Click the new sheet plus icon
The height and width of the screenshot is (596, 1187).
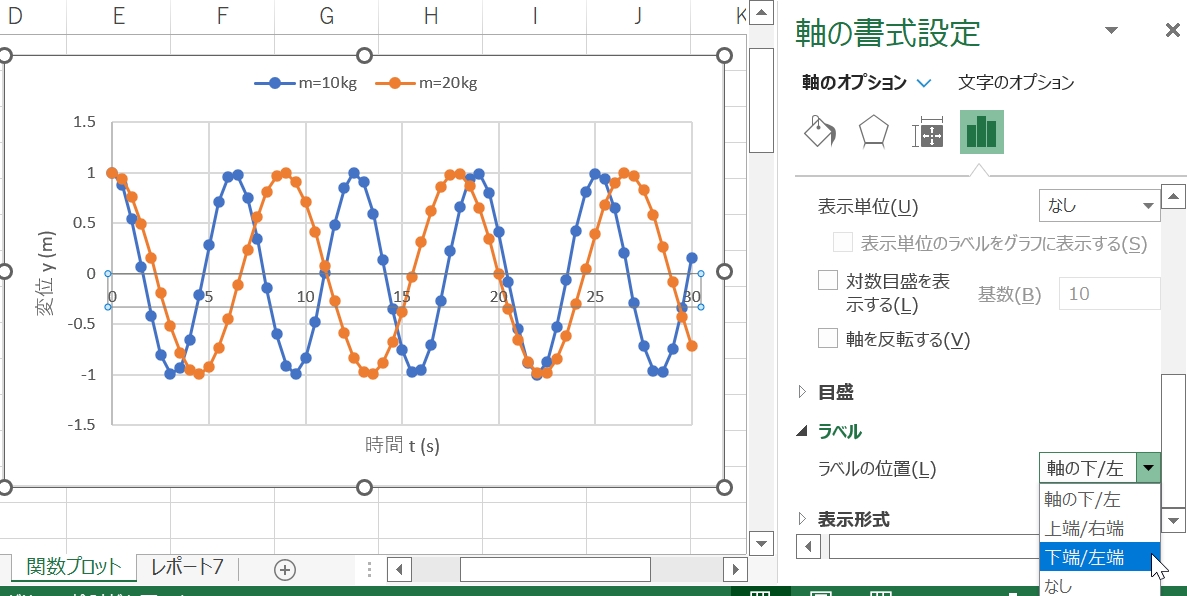[x=284, y=567]
